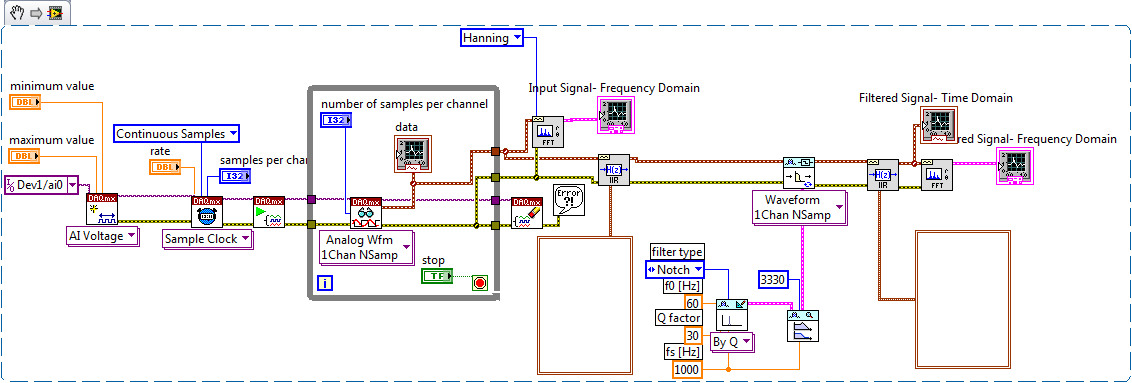This screenshot has height=383, width=1132.
Task: Click the maximum value label
Action: pos(53,140)
